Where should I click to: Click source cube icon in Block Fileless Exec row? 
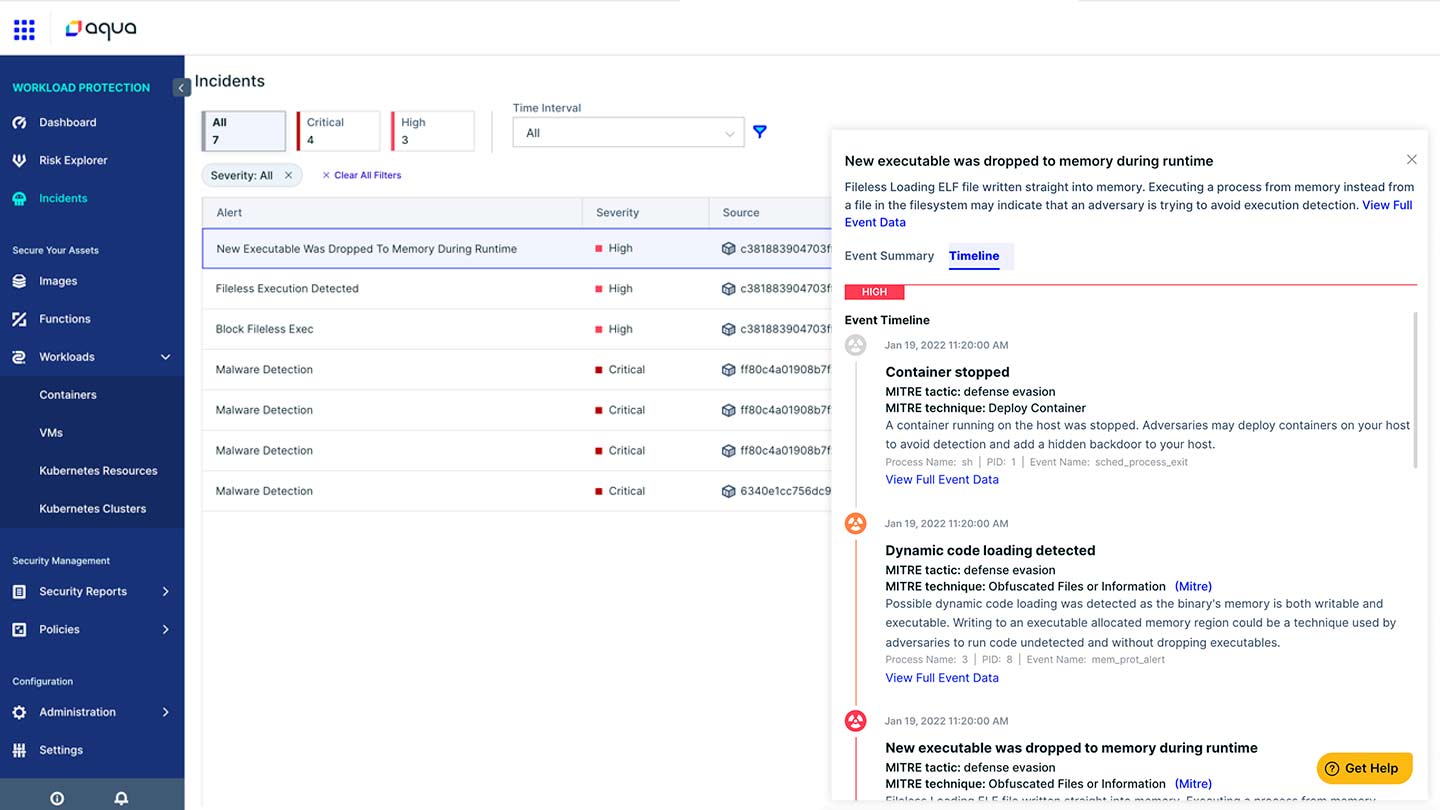coord(728,329)
